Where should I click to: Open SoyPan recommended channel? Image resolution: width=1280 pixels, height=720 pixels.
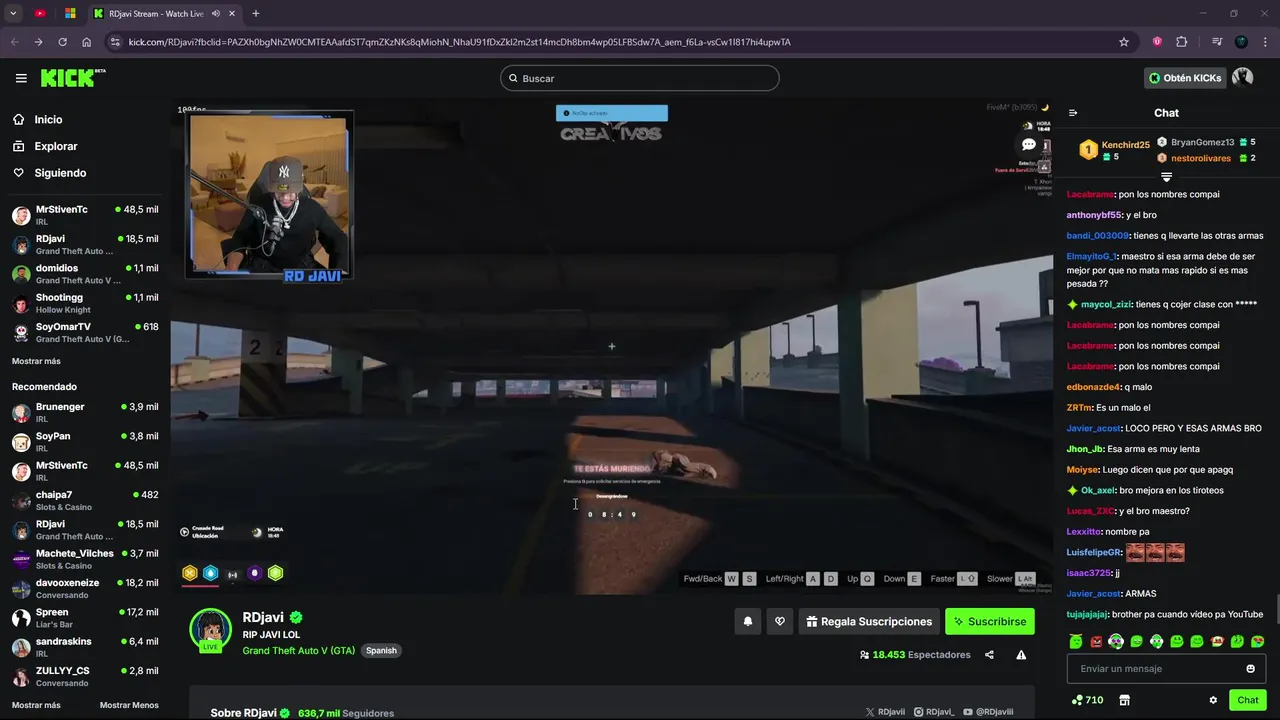tap(85, 442)
